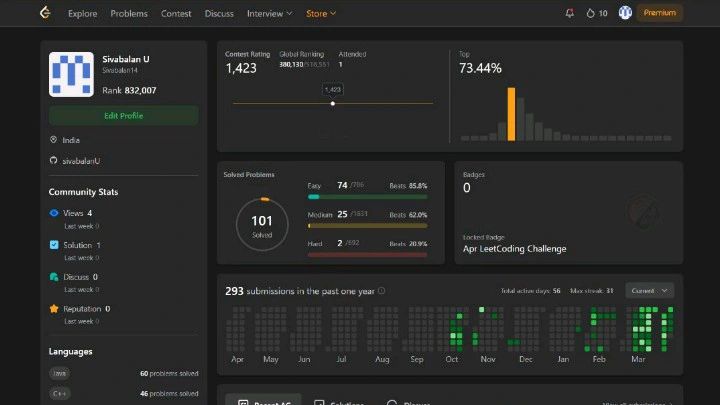Switch to the Recent AC tab
Screen dimensions: 720x405
(264, 400)
